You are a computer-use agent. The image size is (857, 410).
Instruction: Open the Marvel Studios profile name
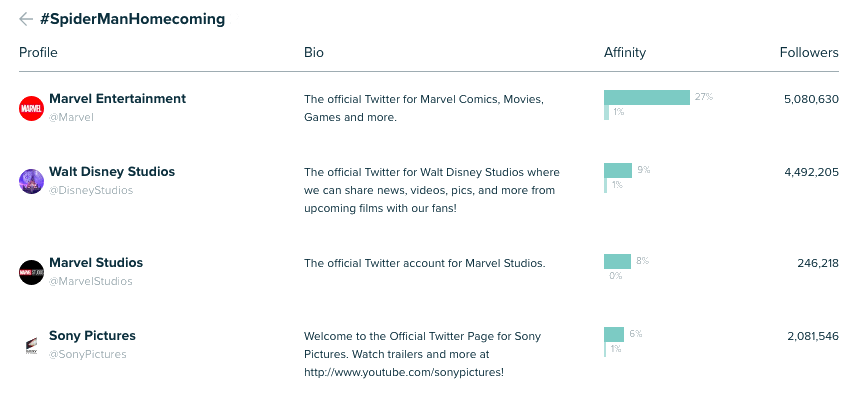[96, 262]
